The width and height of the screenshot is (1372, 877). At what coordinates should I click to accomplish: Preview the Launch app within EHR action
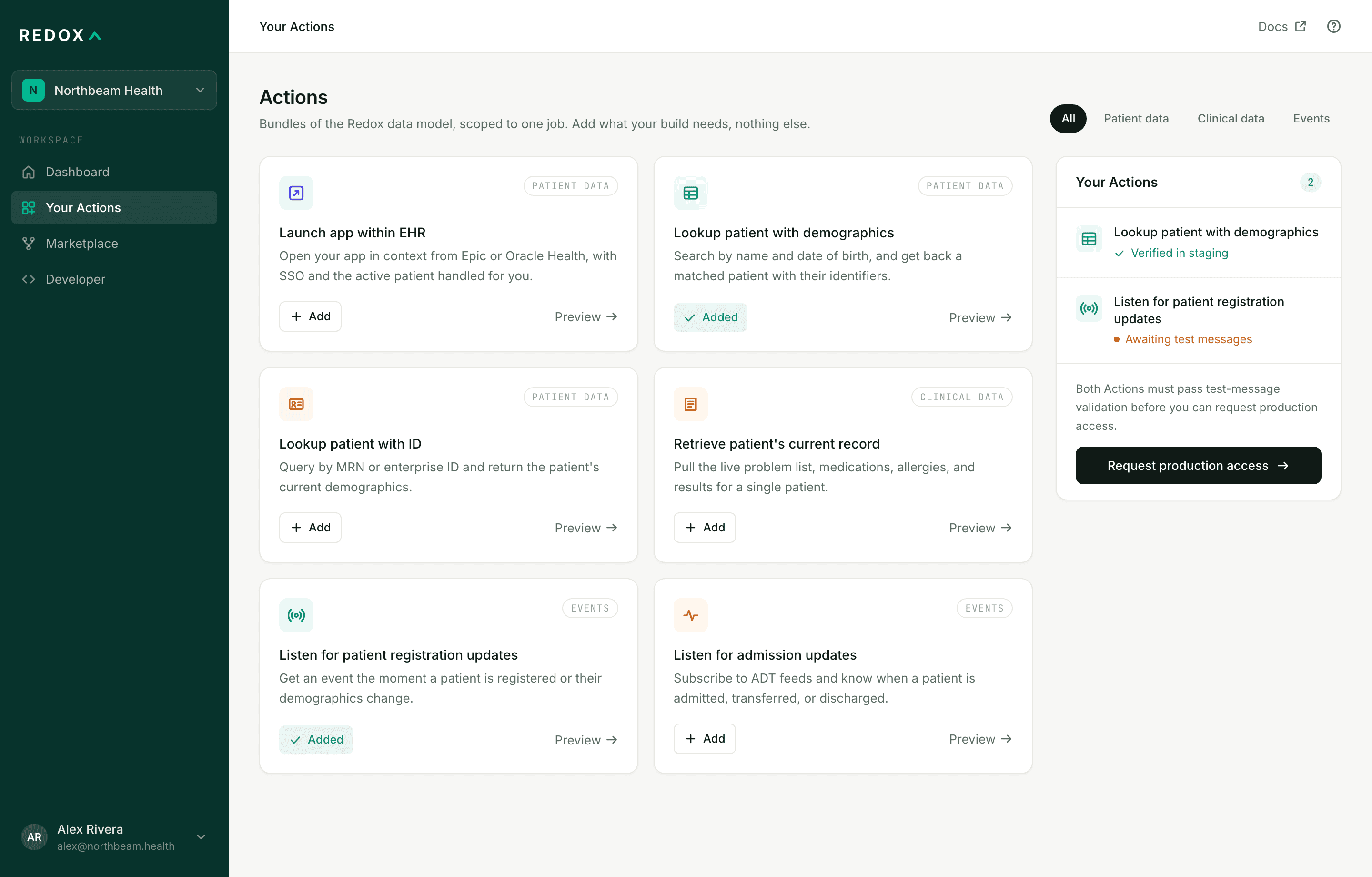point(586,317)
